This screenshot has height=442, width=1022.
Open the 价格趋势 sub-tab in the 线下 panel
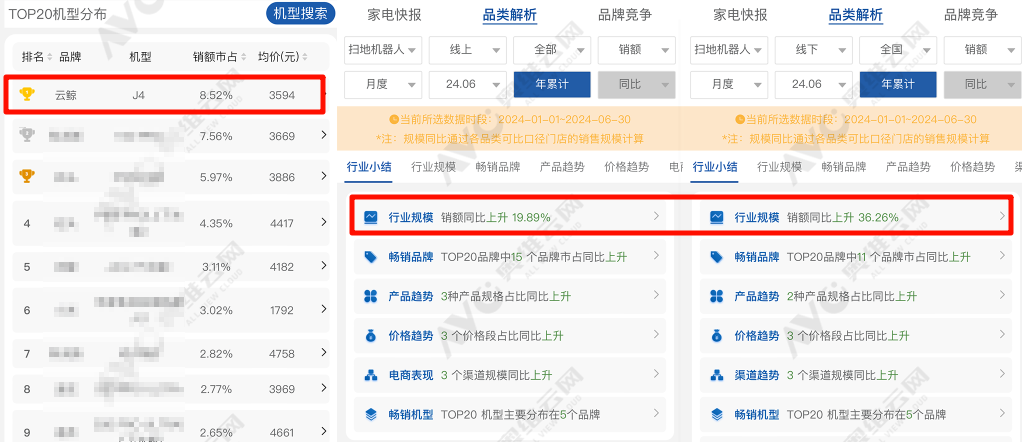972,167
